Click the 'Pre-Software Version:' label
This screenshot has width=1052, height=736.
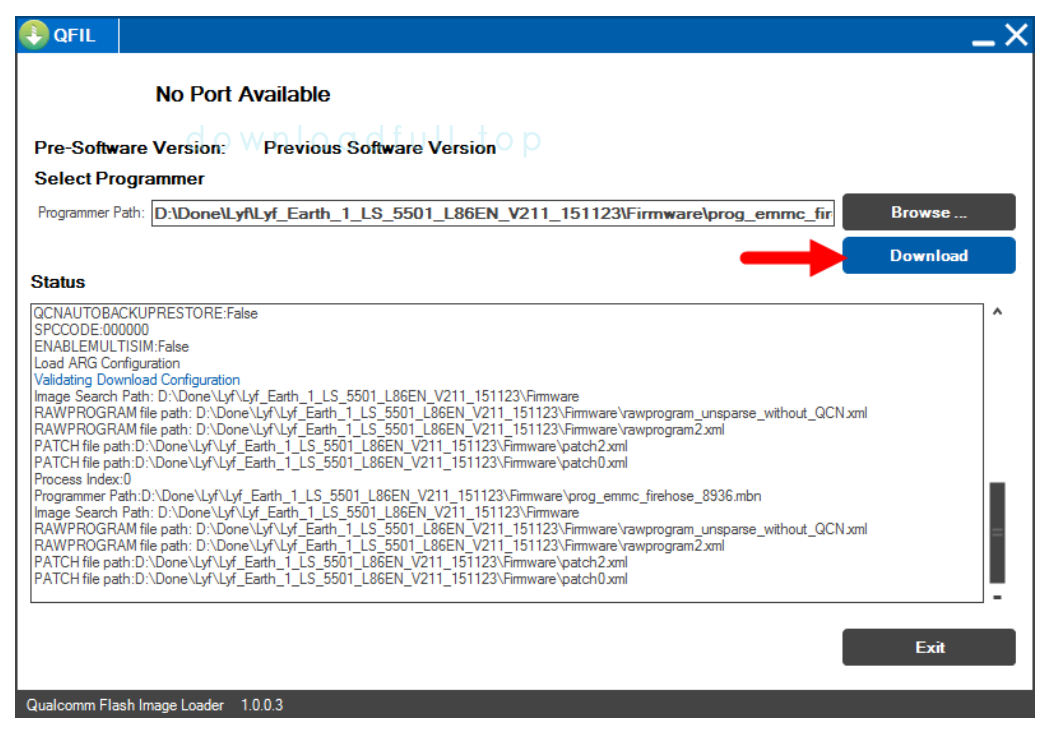[130, 148]
